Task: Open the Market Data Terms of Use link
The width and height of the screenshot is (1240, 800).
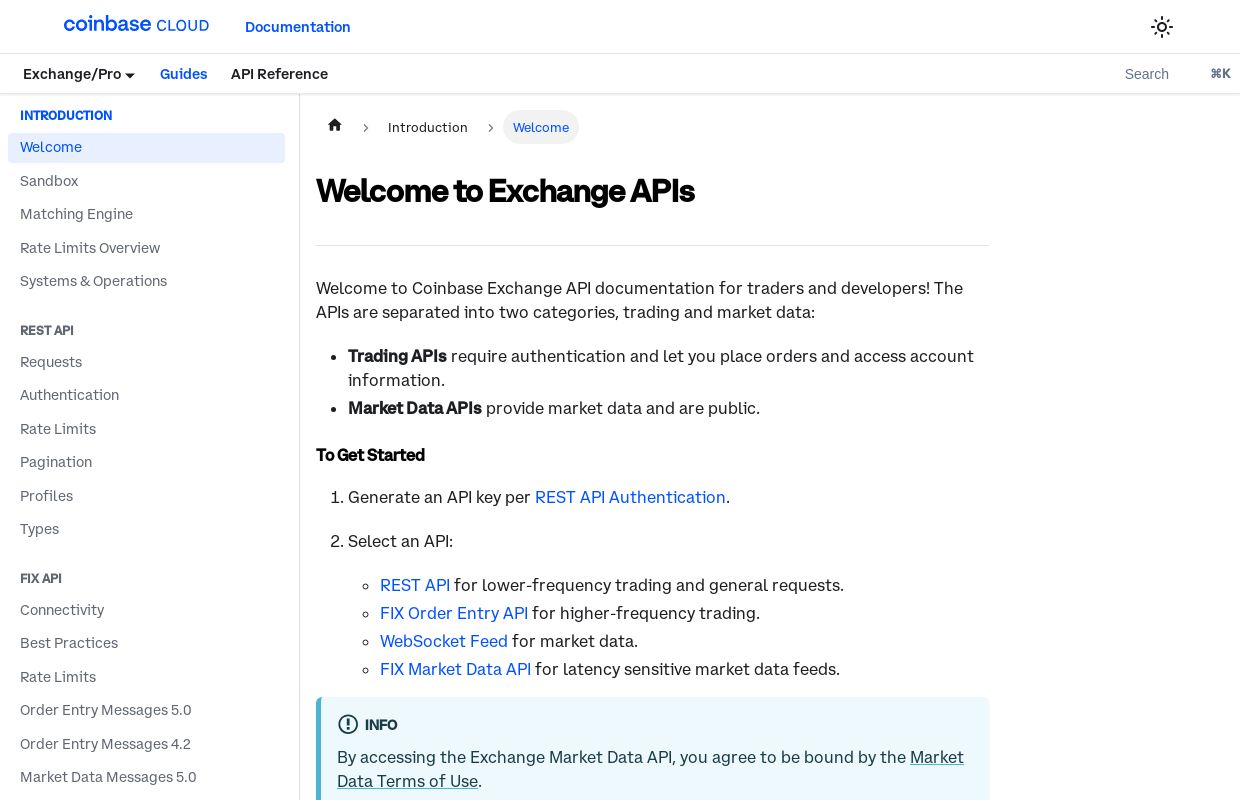Action: coord(650,769)
